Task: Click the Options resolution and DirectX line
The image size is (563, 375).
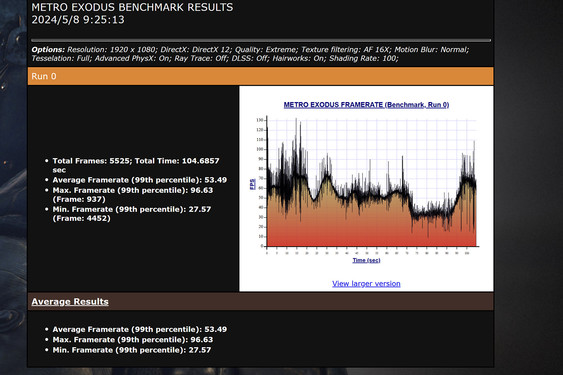Action: (250, 50)
